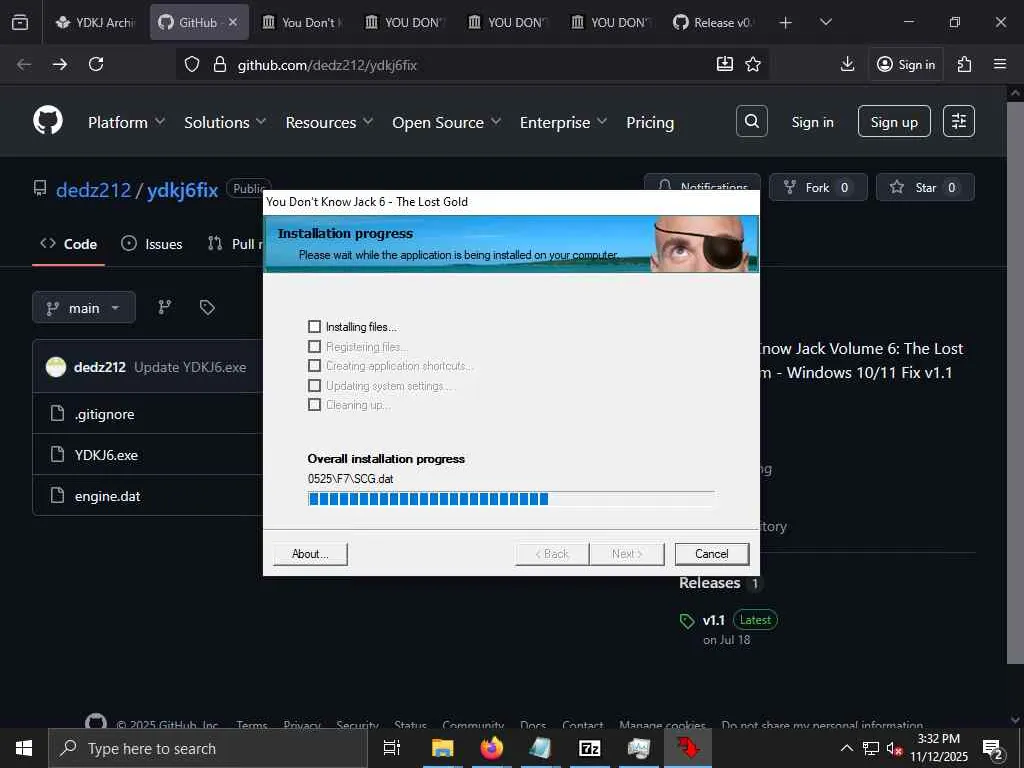1024x768 pixels.
Task: Click the red installer icon on taskbar
Action: pyautogui.click(x=688, y=748)
